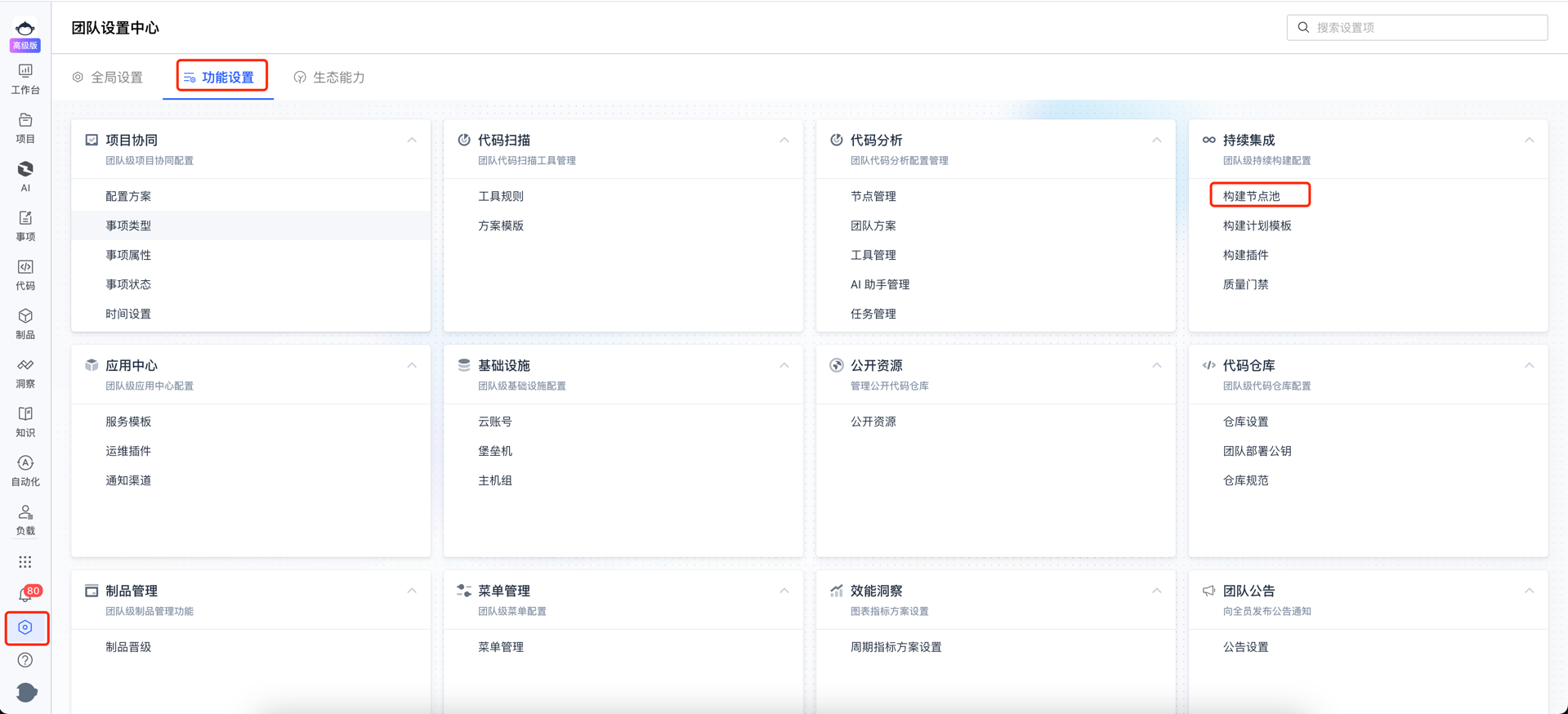Click the help question mark icon
Viewport: 1568px width, 714px height.
click(25, 660)
